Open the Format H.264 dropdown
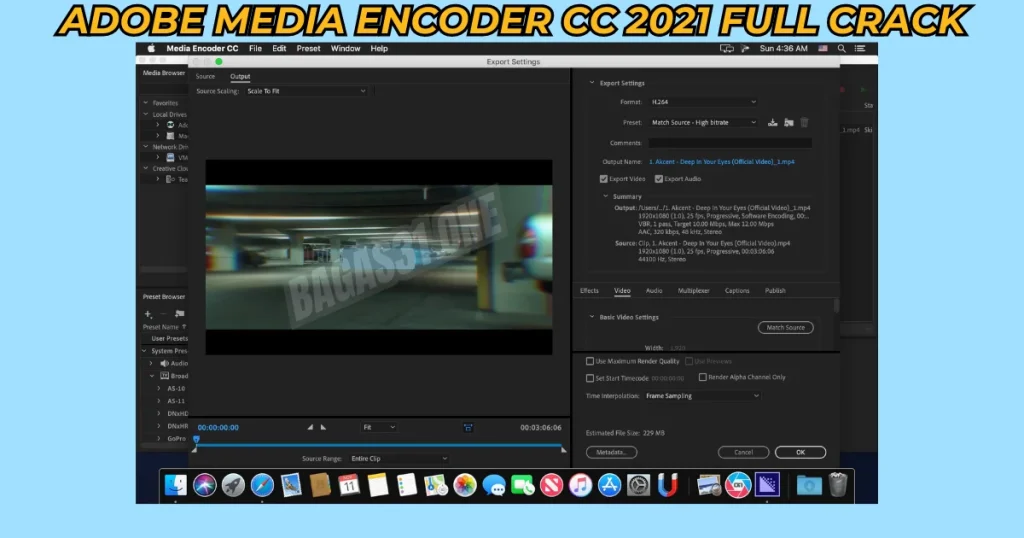This screenshot has height=538, width=1024. (703, 102)
